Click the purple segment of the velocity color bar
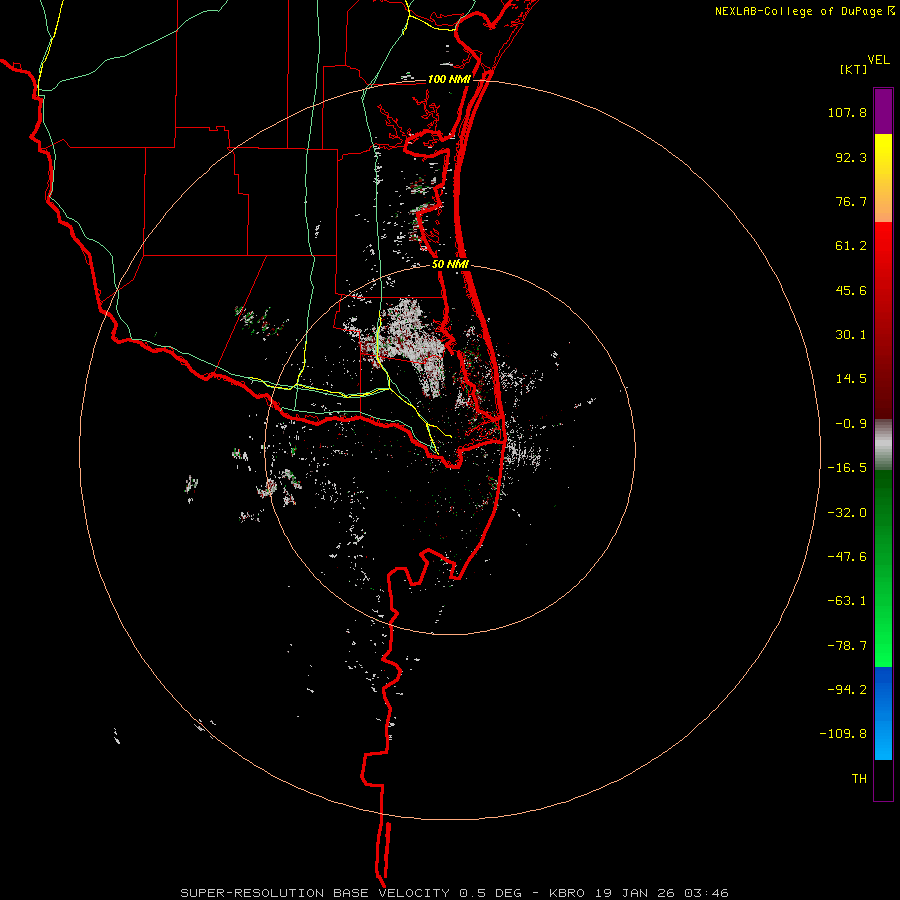The image size is (900, 900). point(883,111)
